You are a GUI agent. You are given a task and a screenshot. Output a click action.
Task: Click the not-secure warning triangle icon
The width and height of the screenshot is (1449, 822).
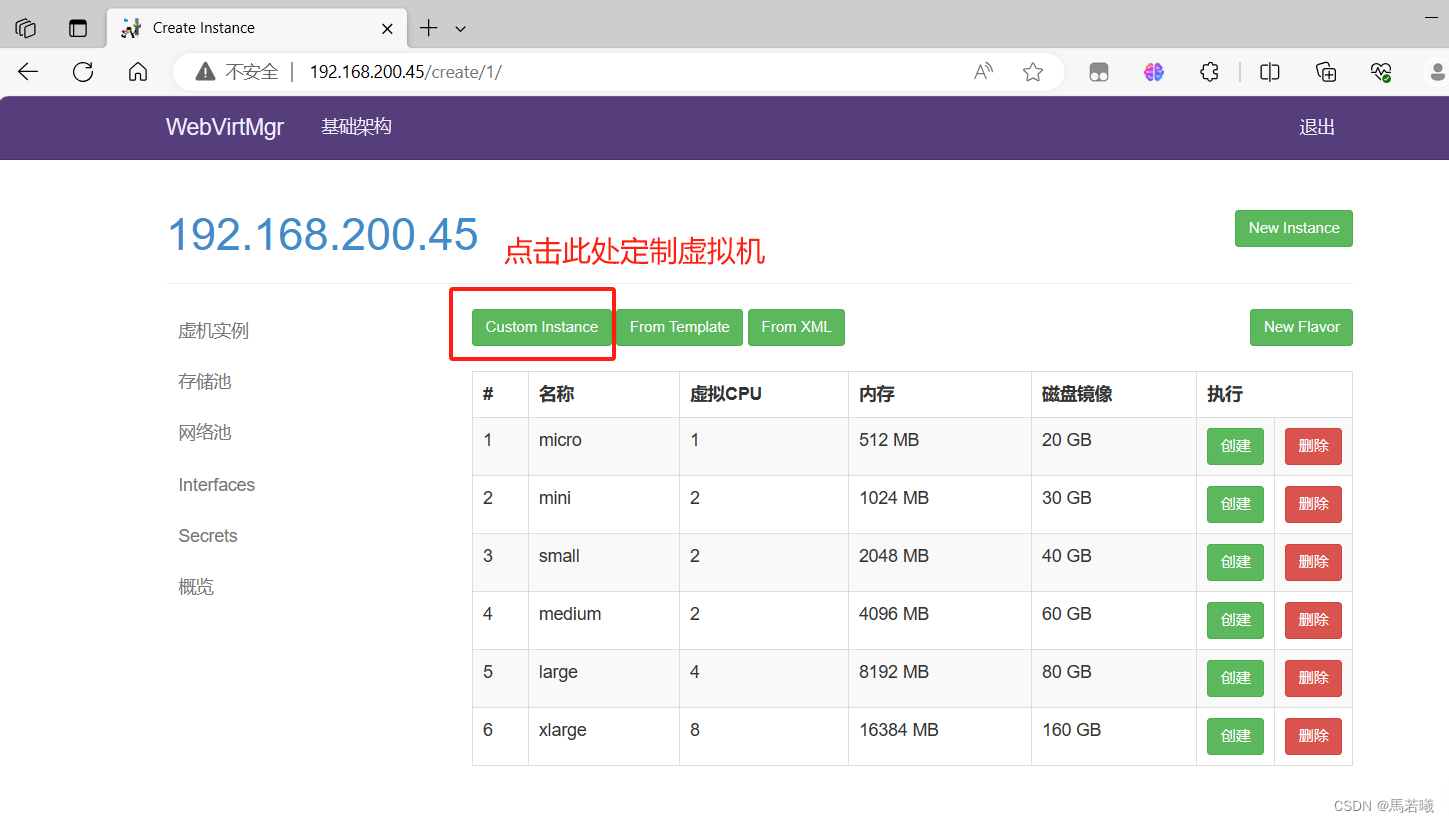pyautogui.click(x=205, y=72)
